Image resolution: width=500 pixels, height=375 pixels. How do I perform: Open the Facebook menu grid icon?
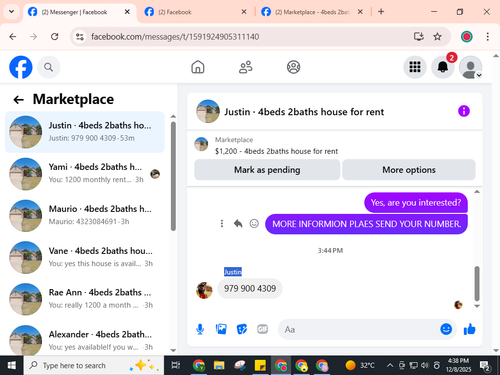415,67
